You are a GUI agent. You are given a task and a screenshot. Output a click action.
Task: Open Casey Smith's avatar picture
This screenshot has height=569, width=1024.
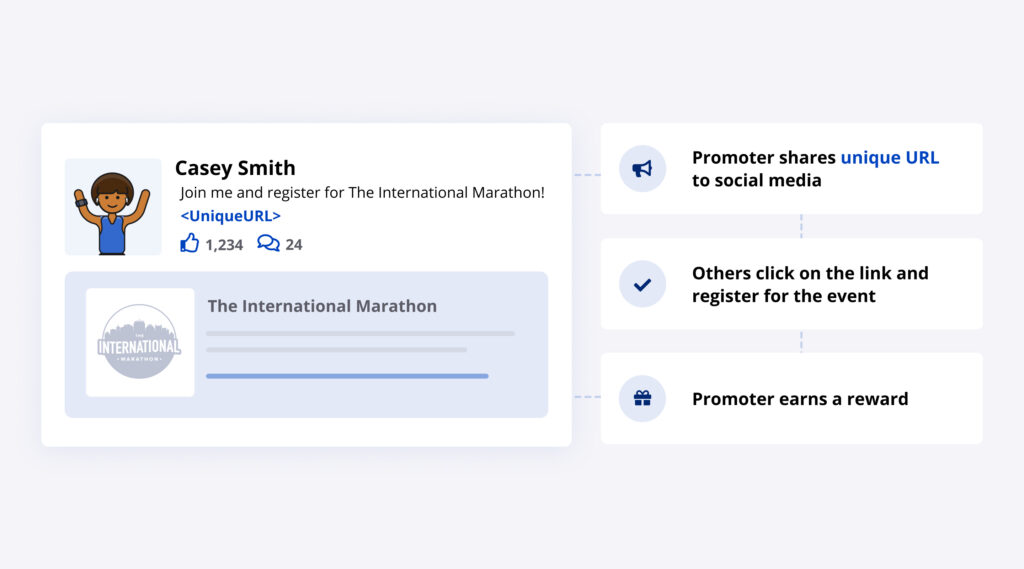(113, 207)
